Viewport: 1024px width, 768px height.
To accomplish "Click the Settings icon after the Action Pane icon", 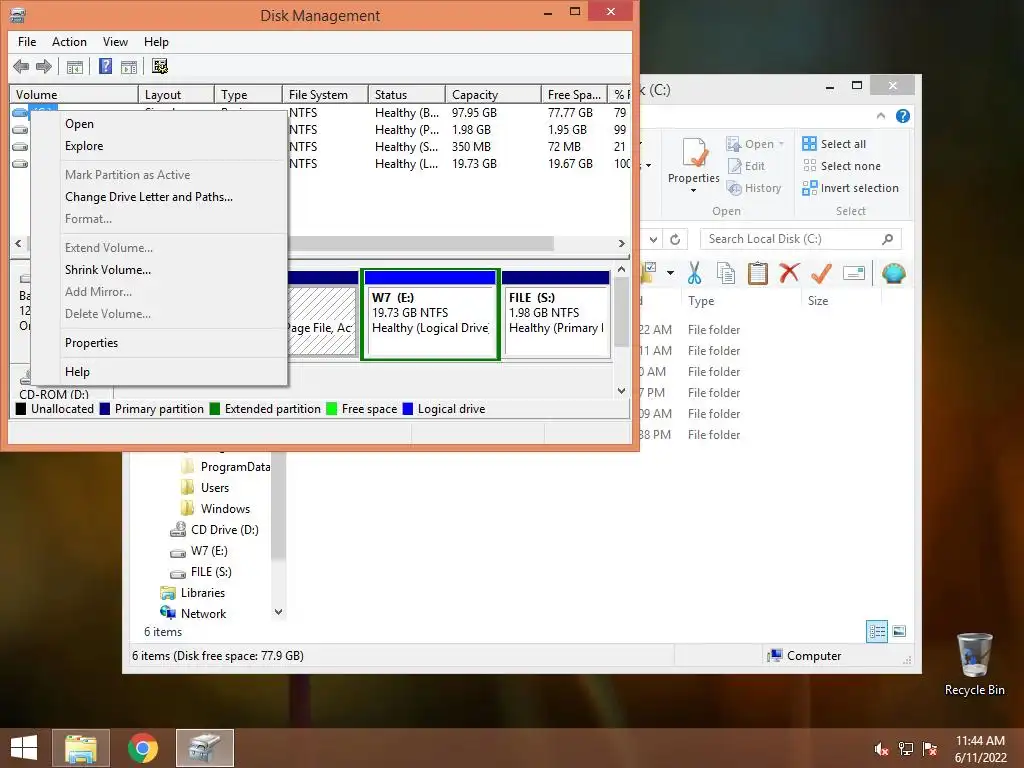I will tap(160, 66).
